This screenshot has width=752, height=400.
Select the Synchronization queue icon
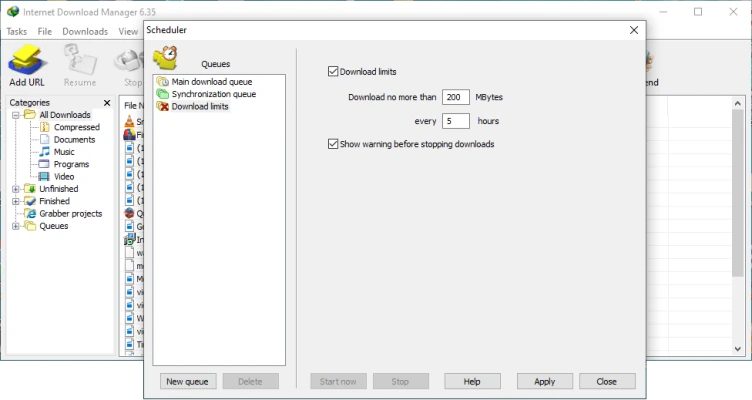(x=163, y=94)
